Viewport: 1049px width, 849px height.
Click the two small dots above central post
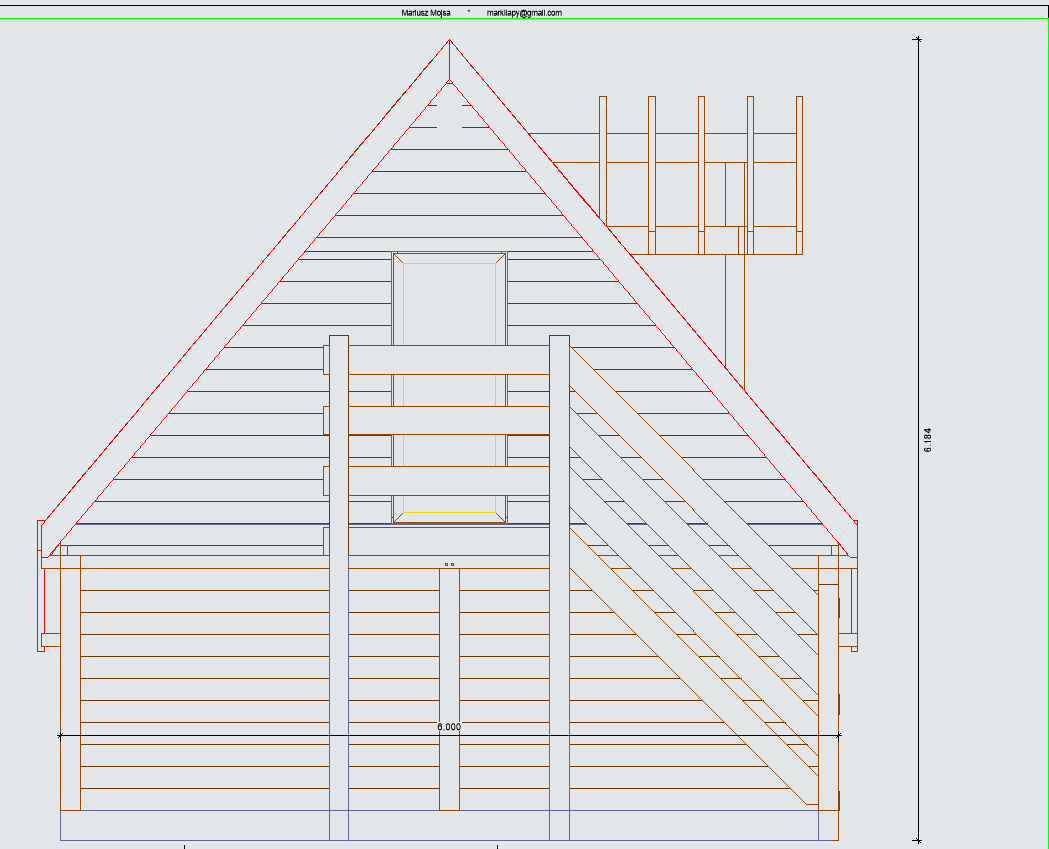449,564
